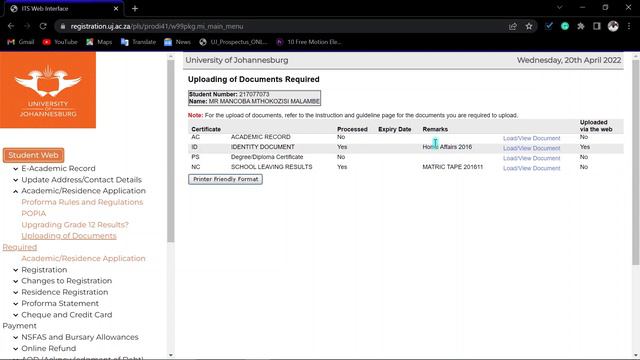Open Uploading of Documents Required link
The width and height of the screenshot is (640, 360).
click(69, 236)
